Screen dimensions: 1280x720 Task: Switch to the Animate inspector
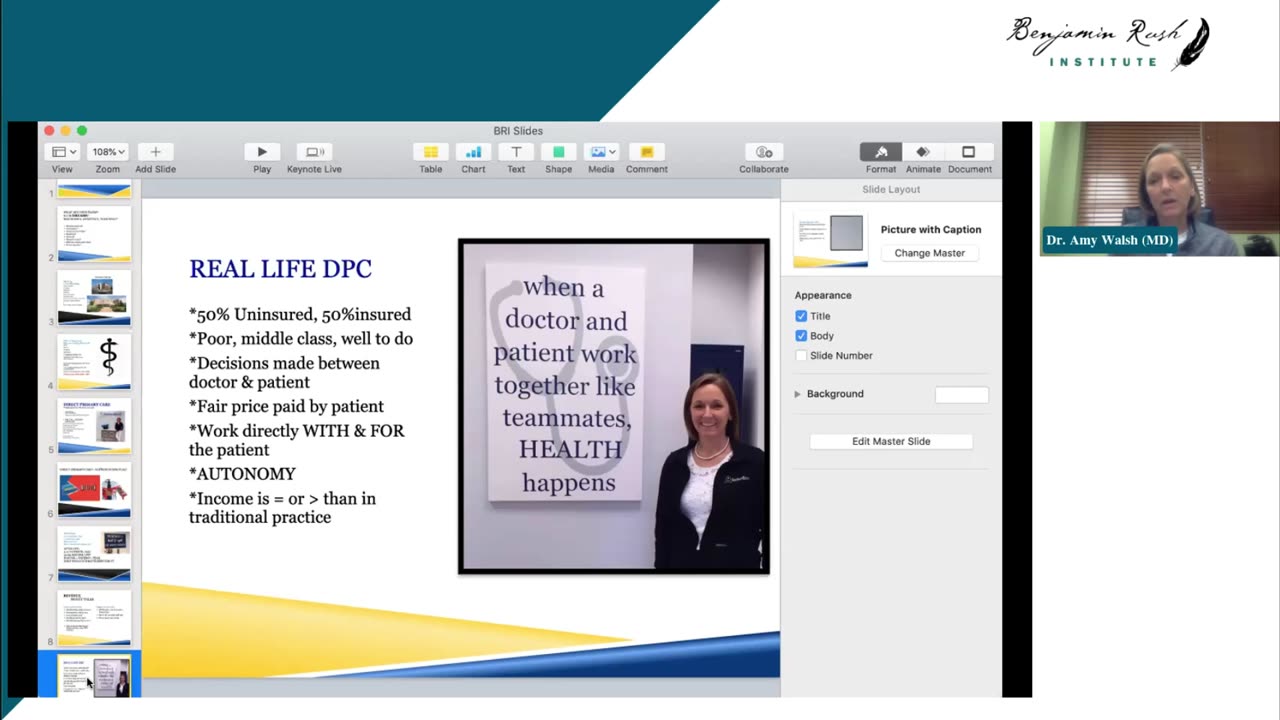coord(923,152)
